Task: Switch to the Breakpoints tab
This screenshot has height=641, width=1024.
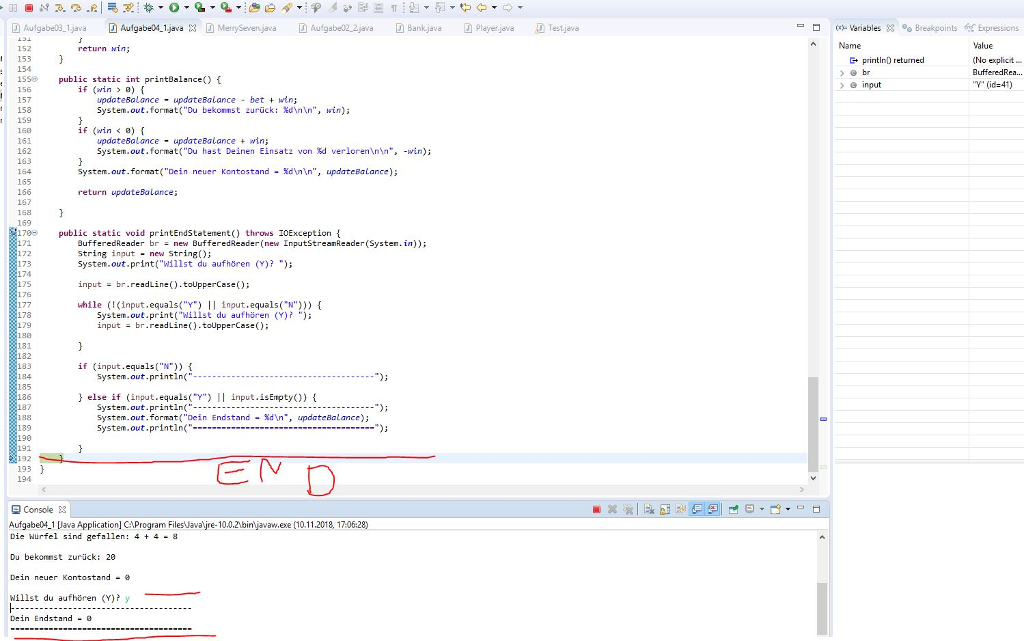Action: [935, 28]
